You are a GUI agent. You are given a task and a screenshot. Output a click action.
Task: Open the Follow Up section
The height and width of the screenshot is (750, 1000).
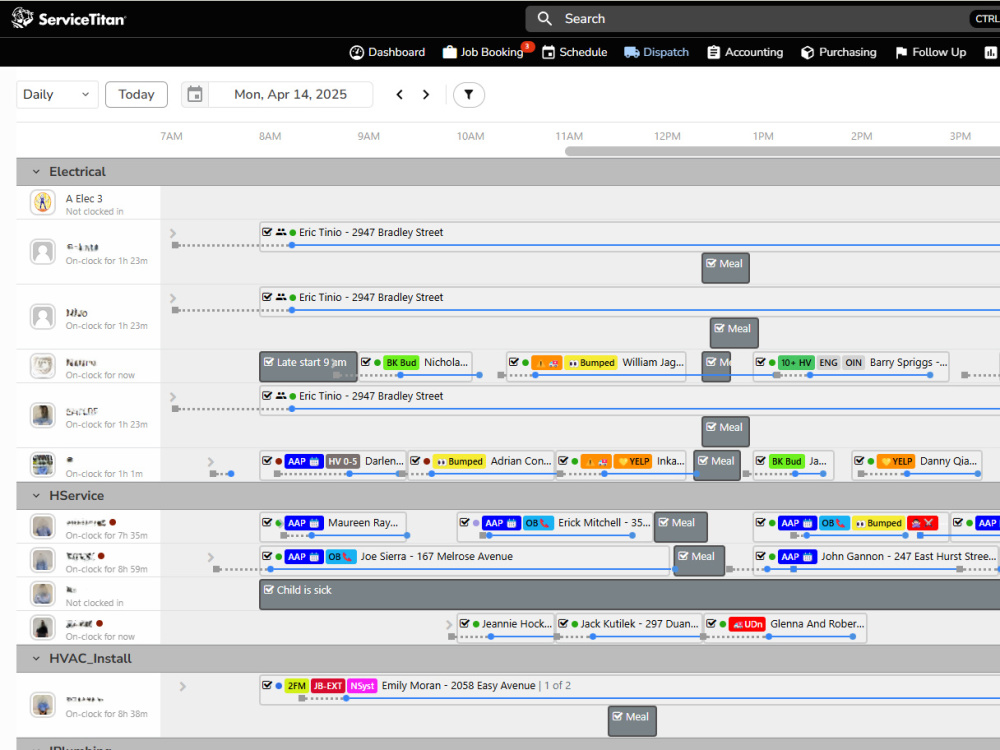[x=930, y=52]
